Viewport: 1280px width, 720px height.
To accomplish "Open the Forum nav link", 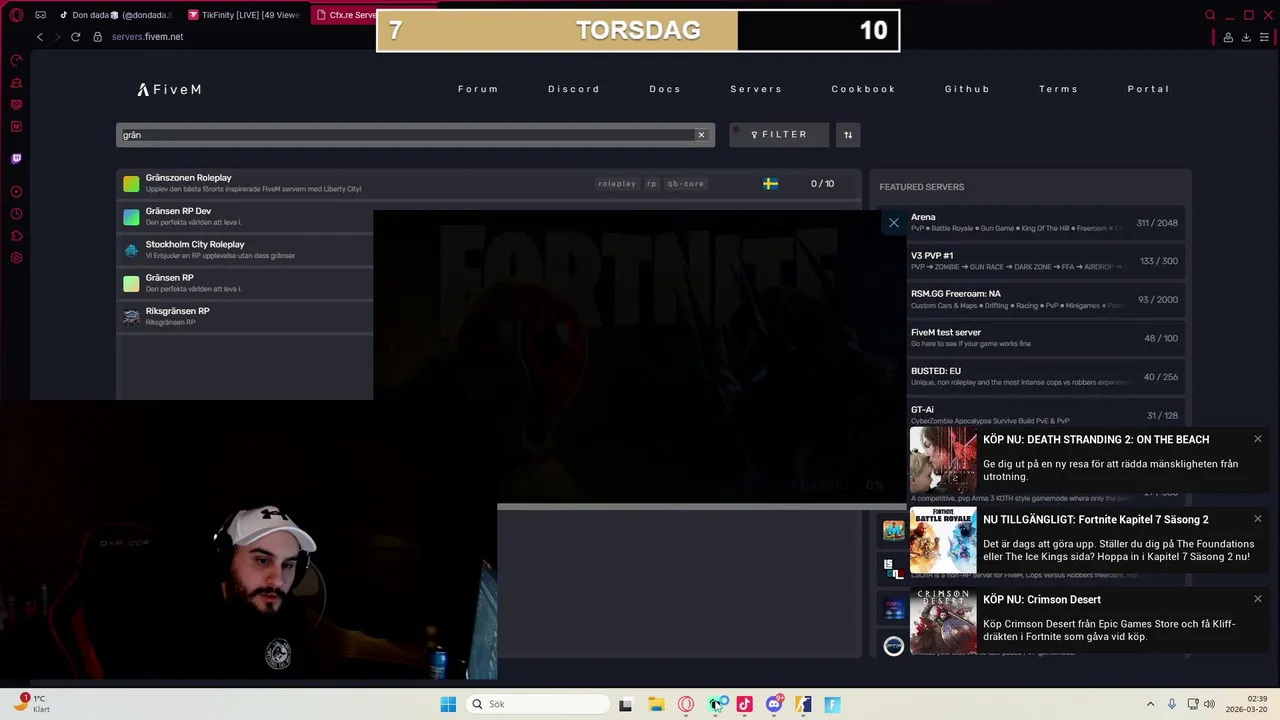I will tap(478, 89).
